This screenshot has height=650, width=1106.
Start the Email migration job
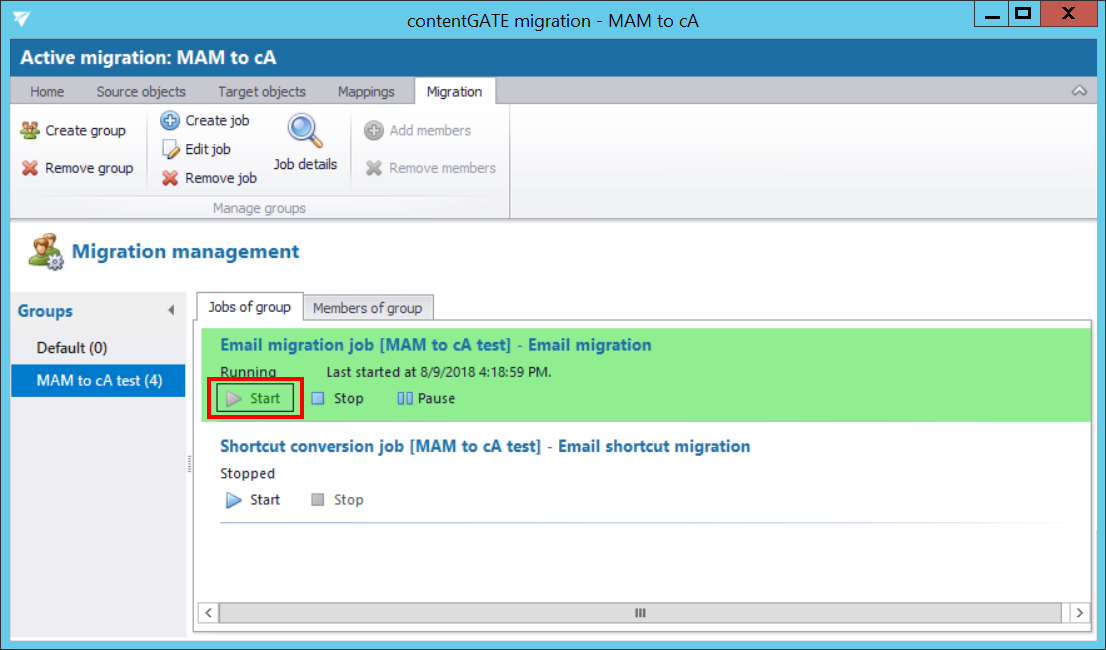[x=255, y=398]
